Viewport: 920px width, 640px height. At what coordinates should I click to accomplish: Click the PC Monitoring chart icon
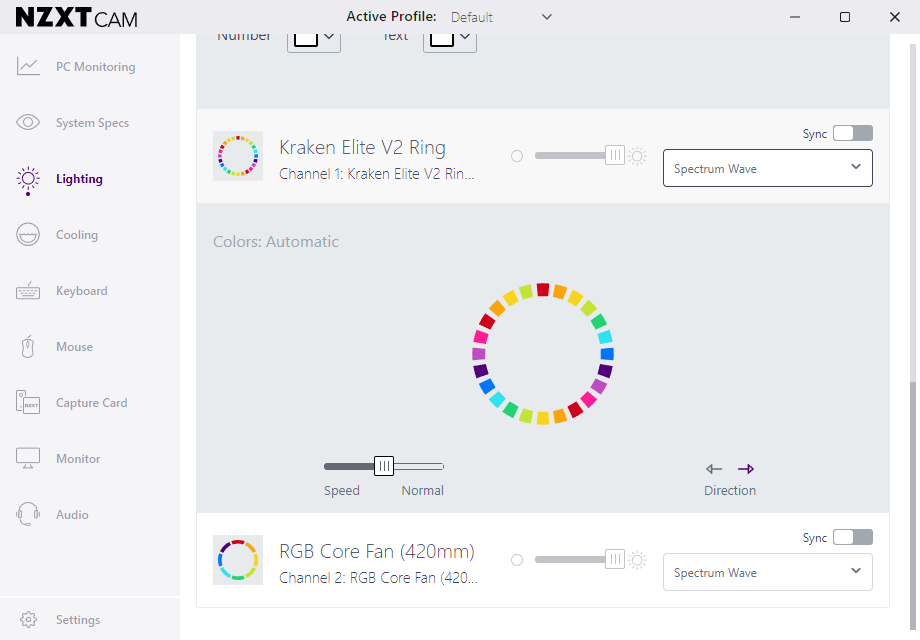point(28,66)
